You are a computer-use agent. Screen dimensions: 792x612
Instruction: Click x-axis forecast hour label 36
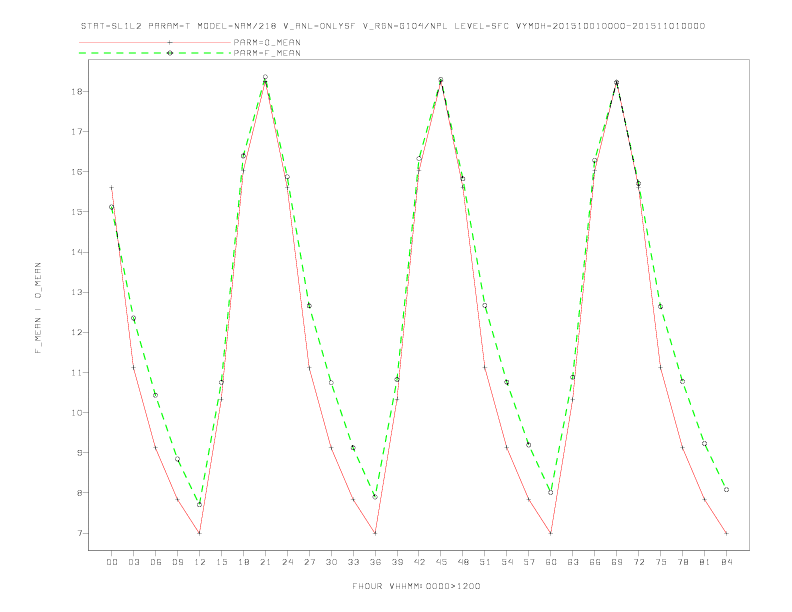click(375, 562)
